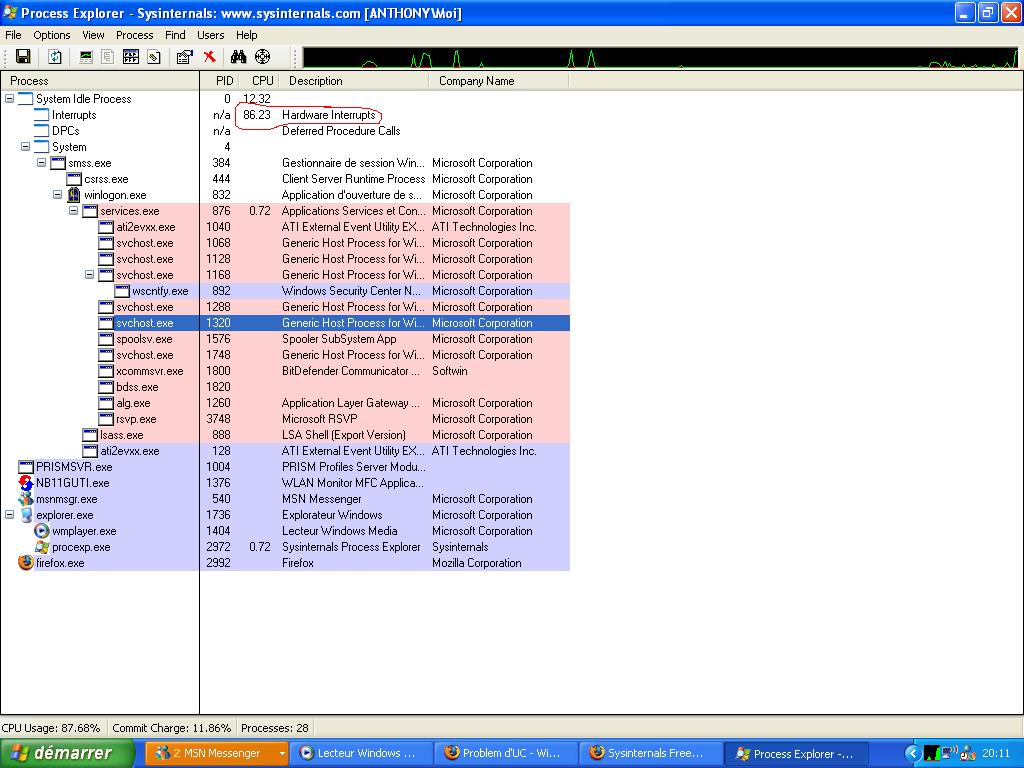Collapse svchost.exe node containing wscntfy.exe
Image resolution: width=1024 pixels, height=768 pixels.
[89, 275]
